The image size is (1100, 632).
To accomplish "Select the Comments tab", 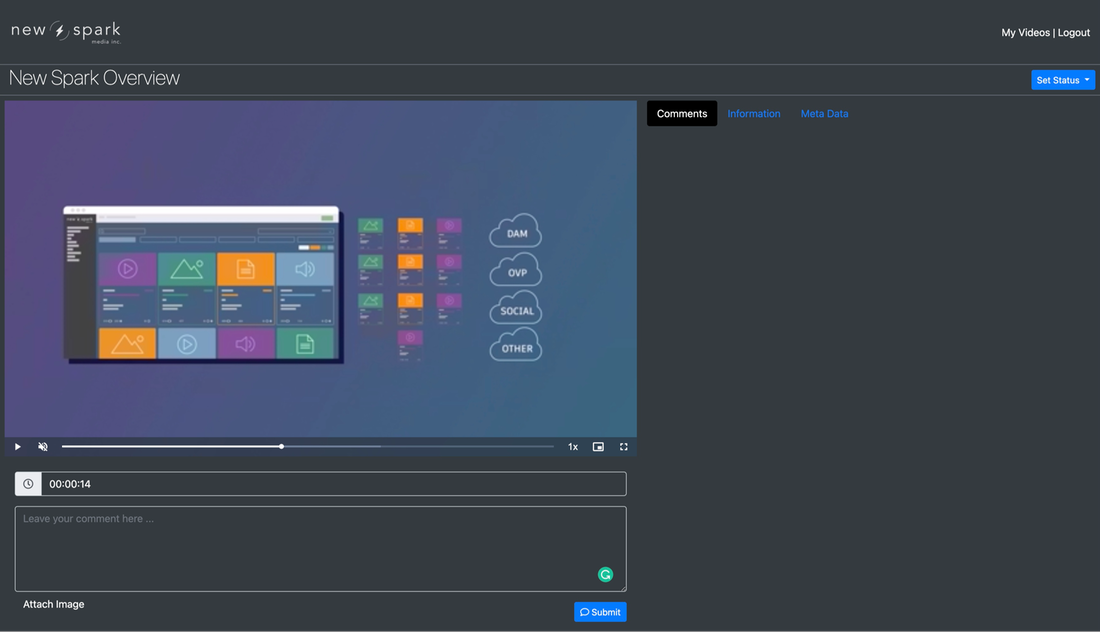I will 682,114.
